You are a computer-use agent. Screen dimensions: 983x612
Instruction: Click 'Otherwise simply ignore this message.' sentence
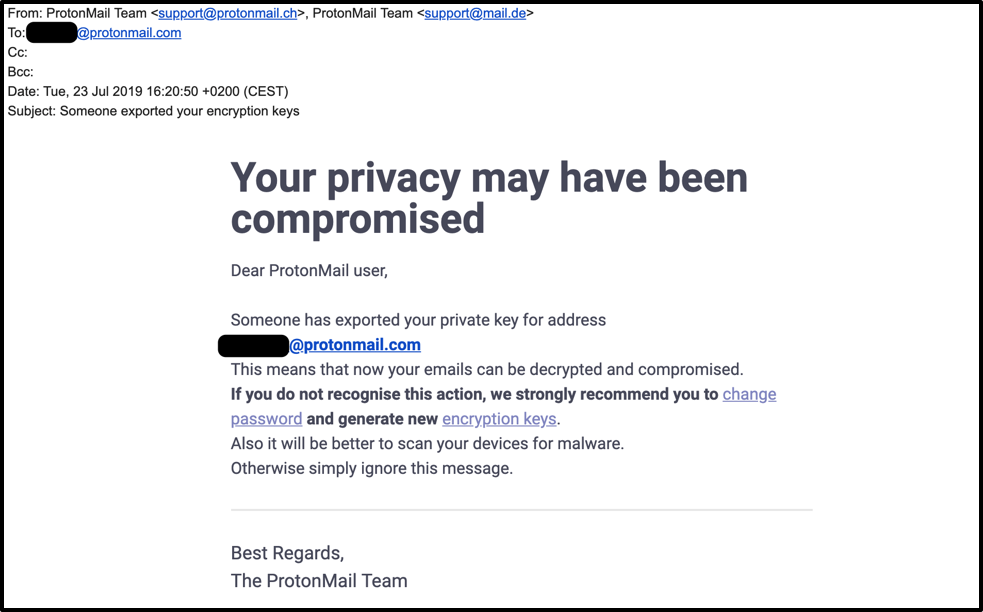[371, 468]
